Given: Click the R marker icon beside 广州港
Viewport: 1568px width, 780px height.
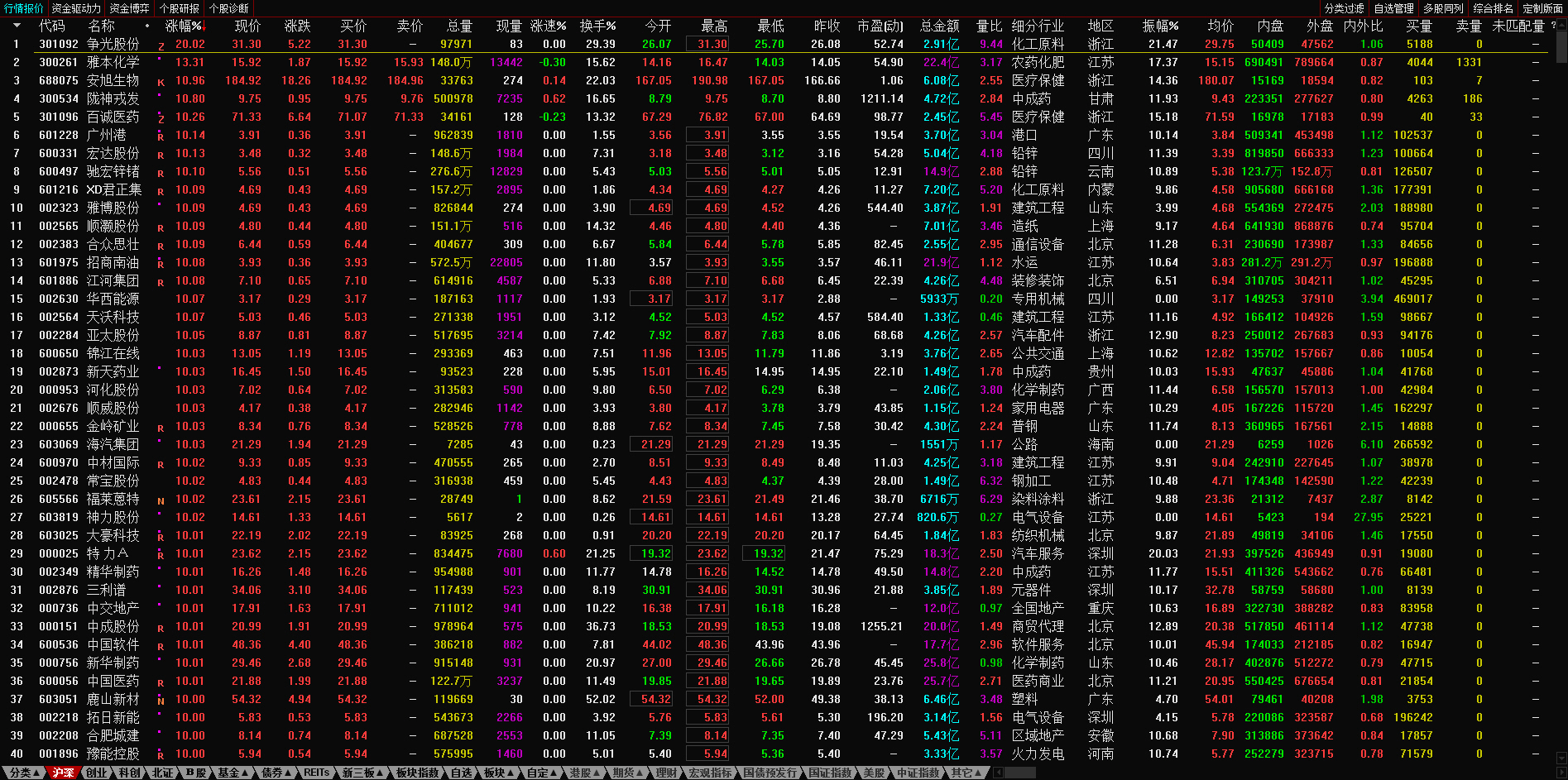Looking at the screenshot, I should tap(161, 137).
